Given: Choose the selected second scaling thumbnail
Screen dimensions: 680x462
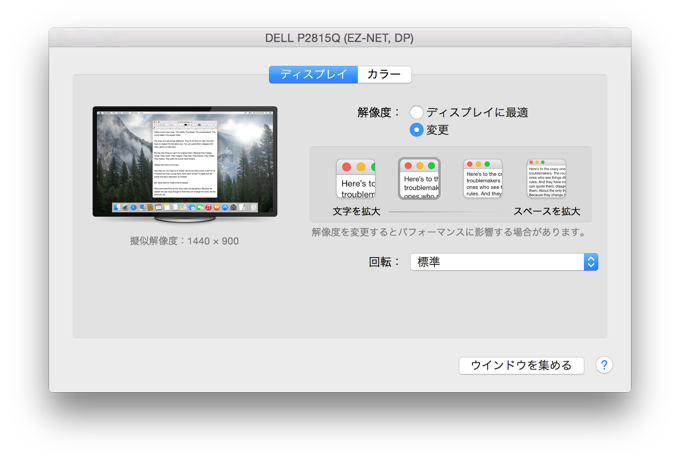Looking at the screenshot, I should [x=419, y=179].
